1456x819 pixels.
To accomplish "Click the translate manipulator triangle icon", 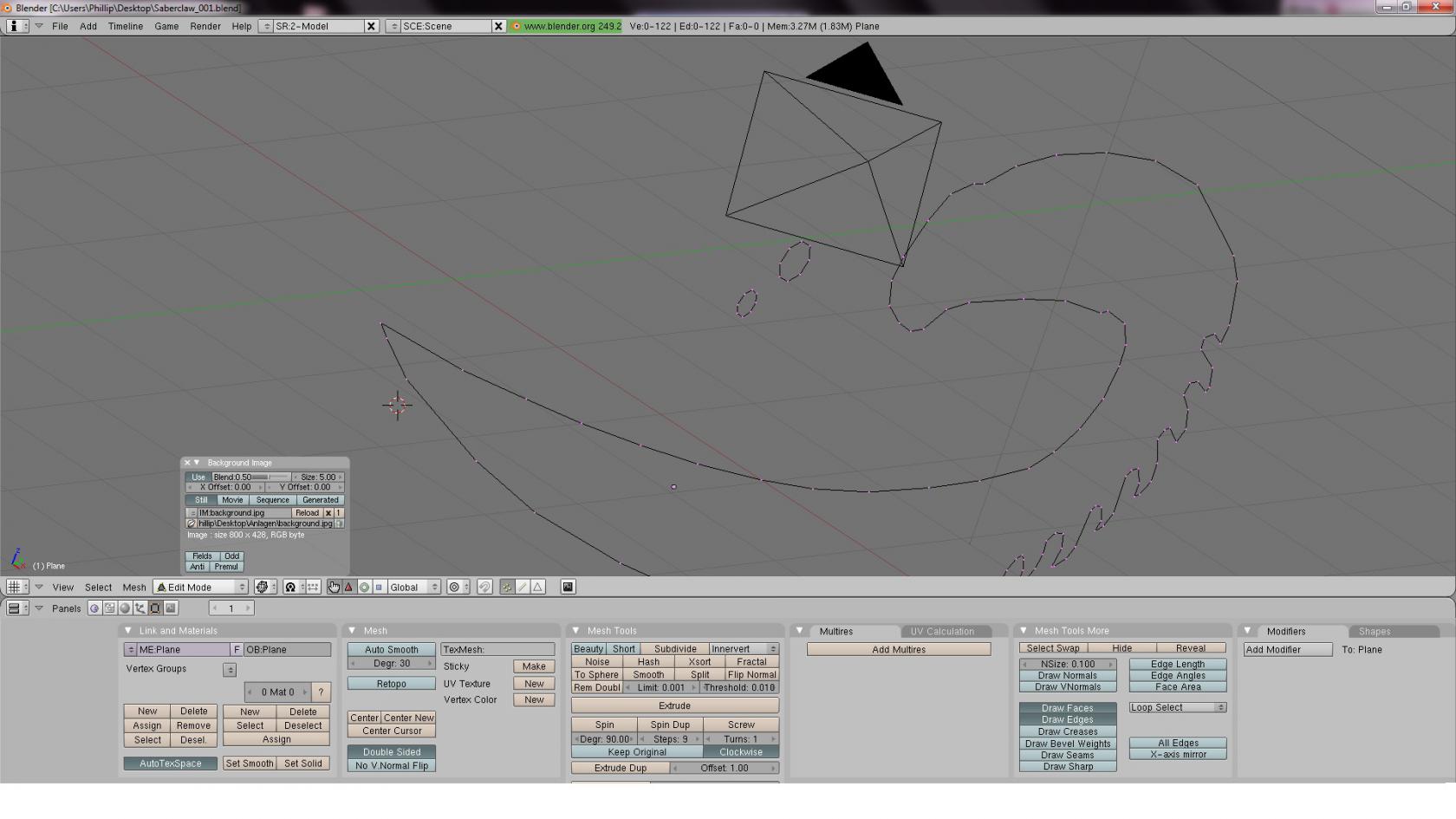I will (348, 588).
